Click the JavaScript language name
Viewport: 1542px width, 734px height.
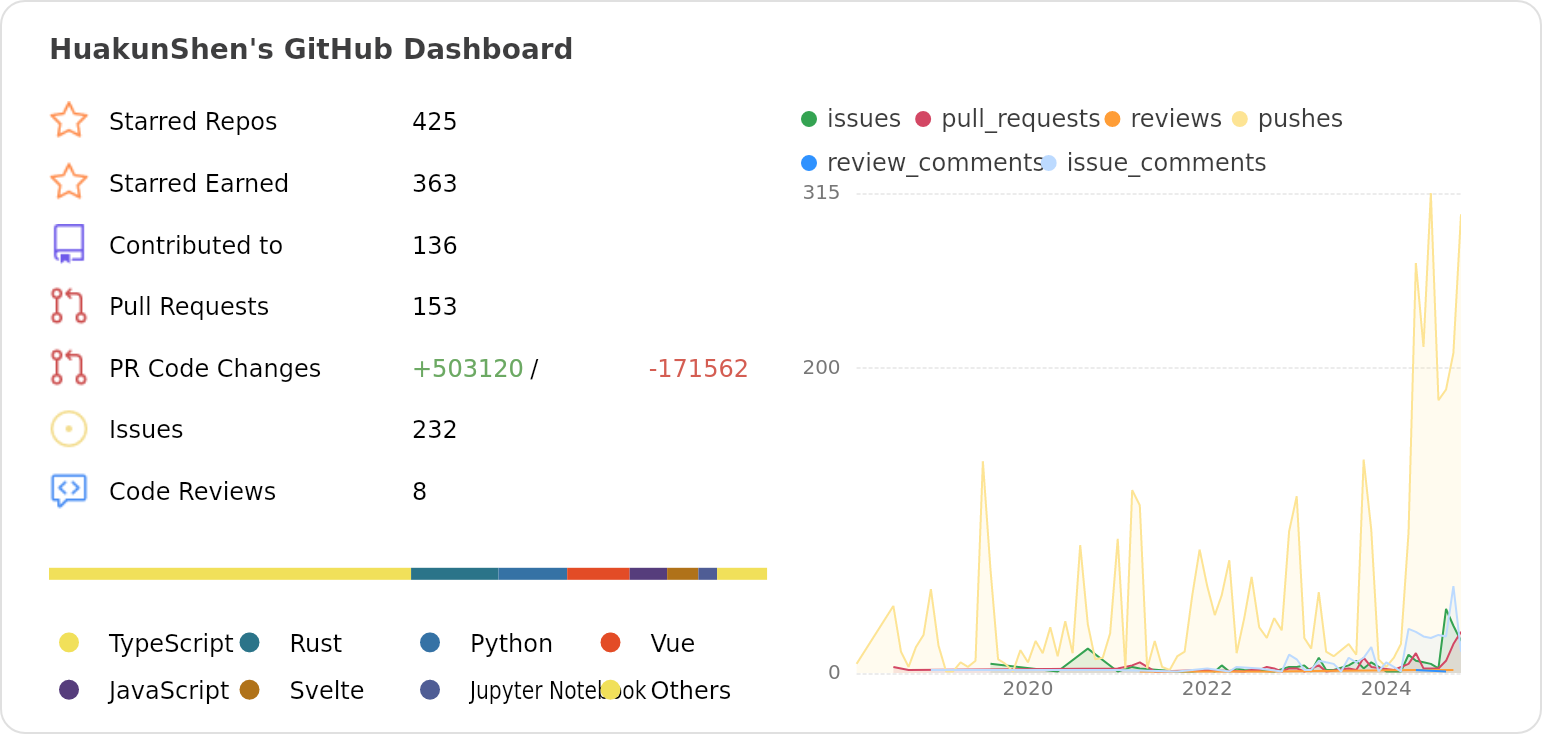coord(169,691)
